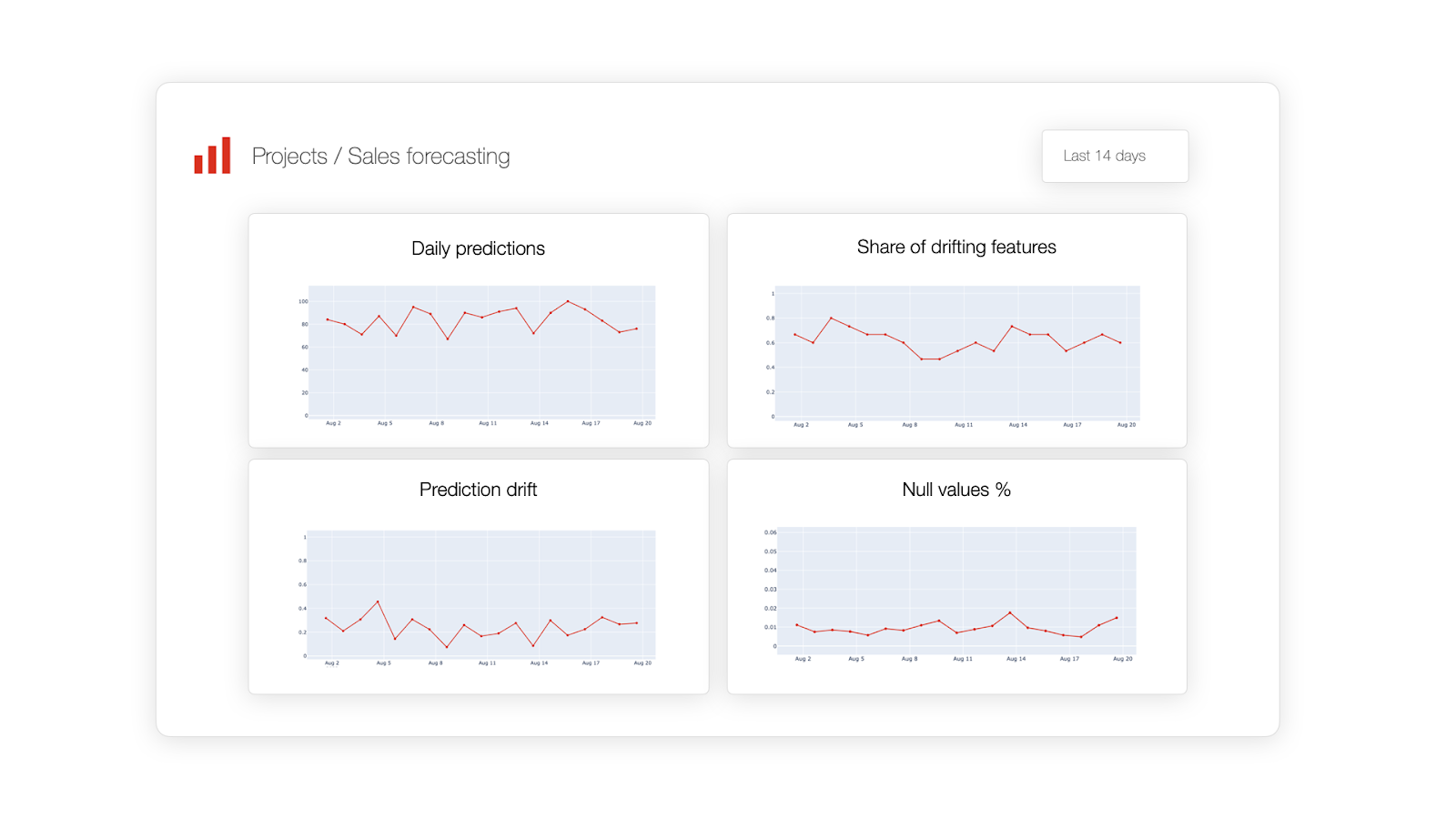
Task: Click the highest point in Daily predictions chart
Action: (568, 301)
